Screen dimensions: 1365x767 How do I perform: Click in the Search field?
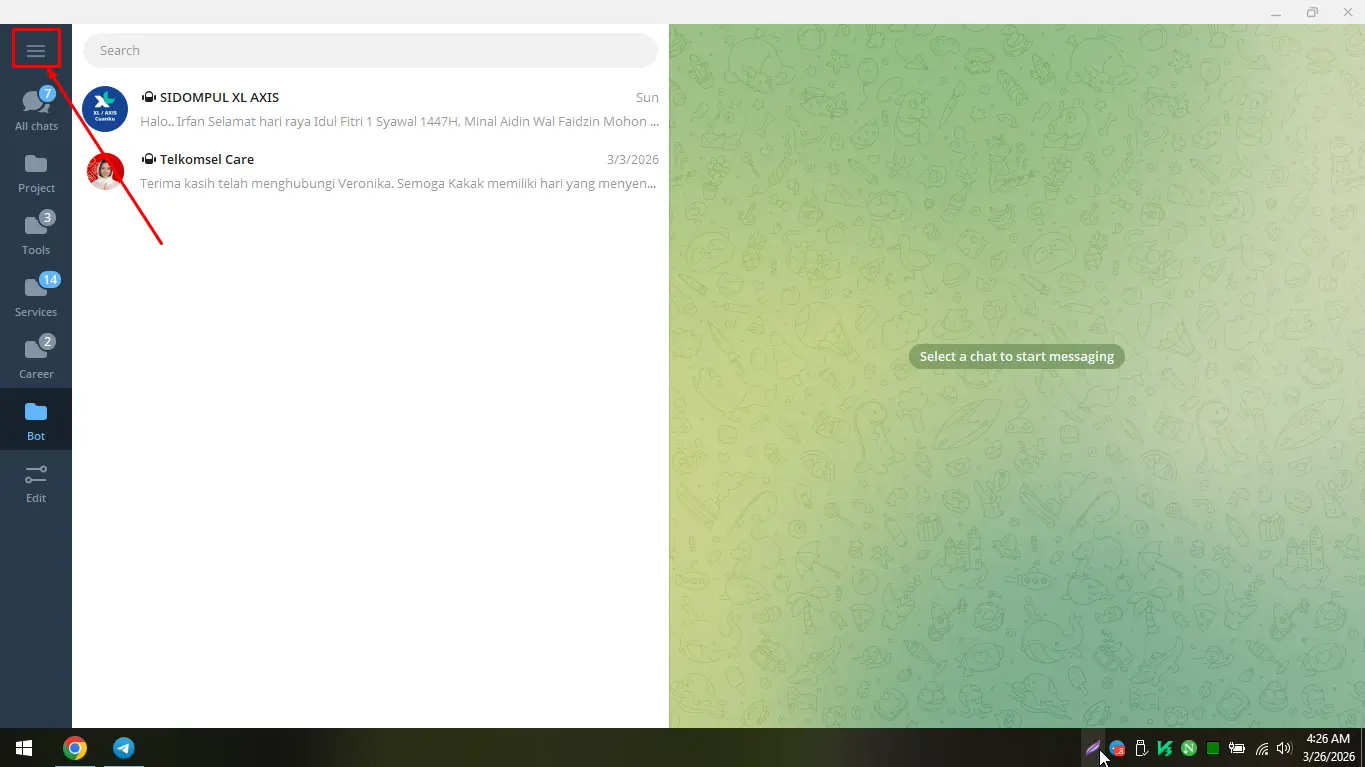click(x=370, y=50)
